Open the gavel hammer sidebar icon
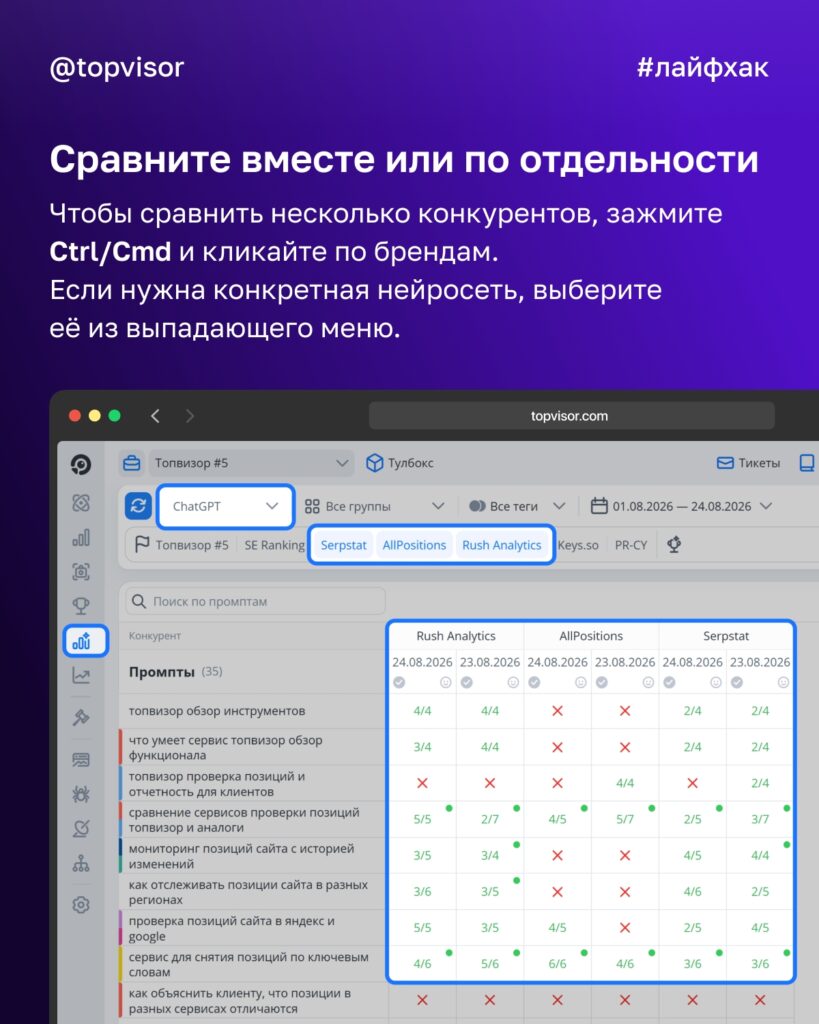 click(x=81, y=717)
